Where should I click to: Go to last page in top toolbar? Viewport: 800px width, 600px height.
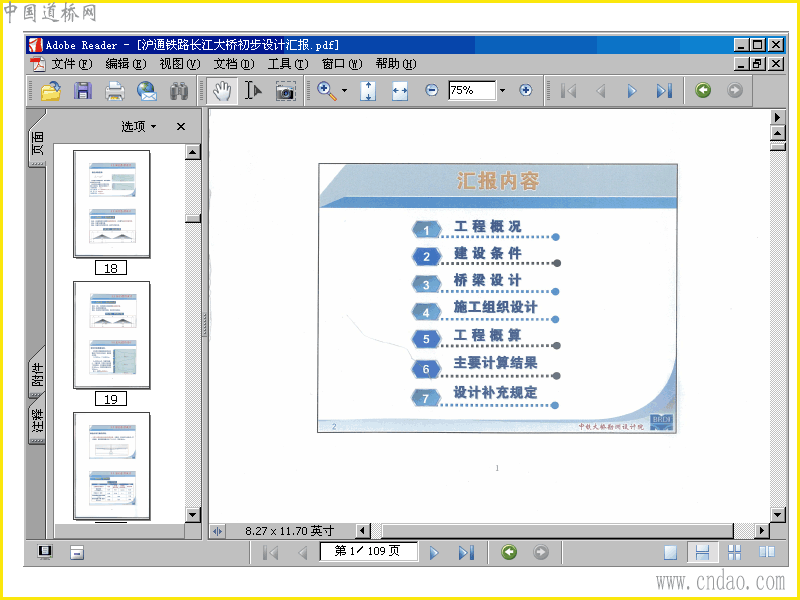[663, 91]
